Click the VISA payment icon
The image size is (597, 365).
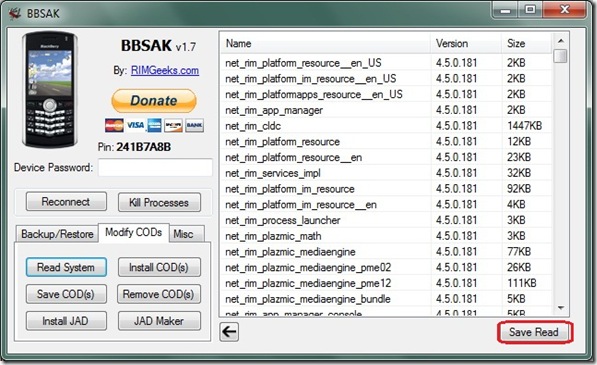coord(135,125)
